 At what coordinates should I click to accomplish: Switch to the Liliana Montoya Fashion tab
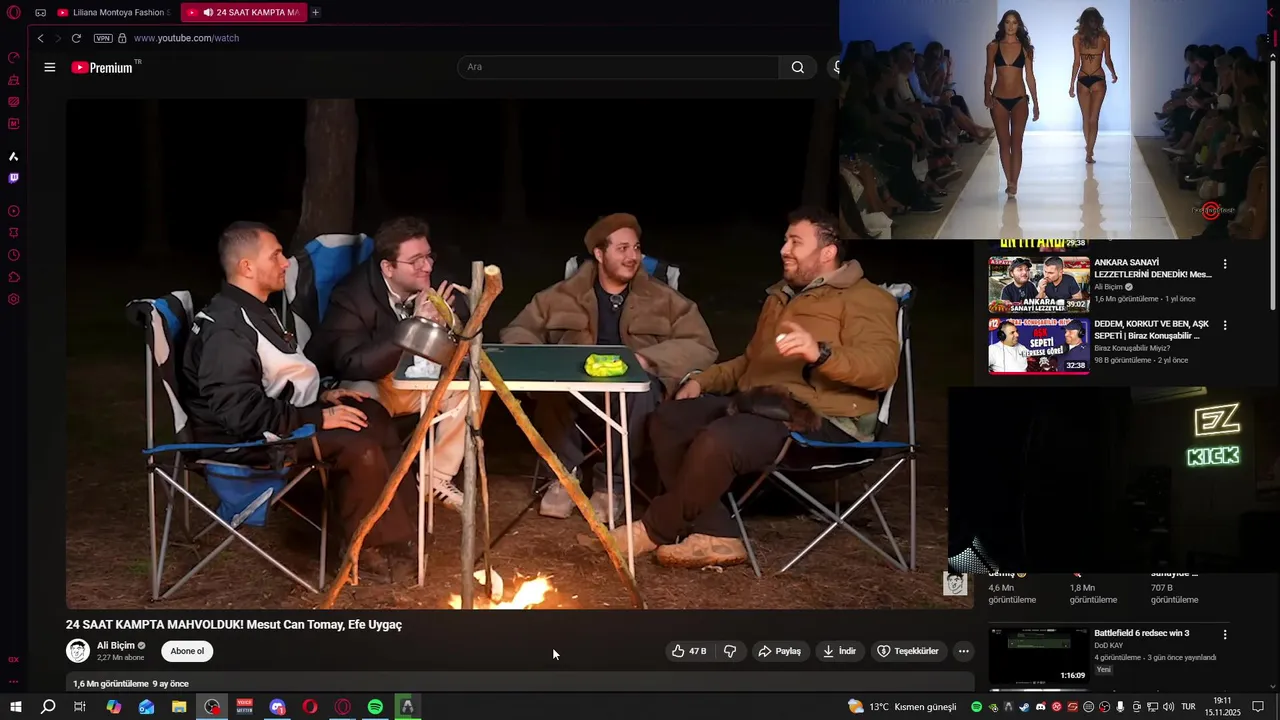click(x=113, y=13)
